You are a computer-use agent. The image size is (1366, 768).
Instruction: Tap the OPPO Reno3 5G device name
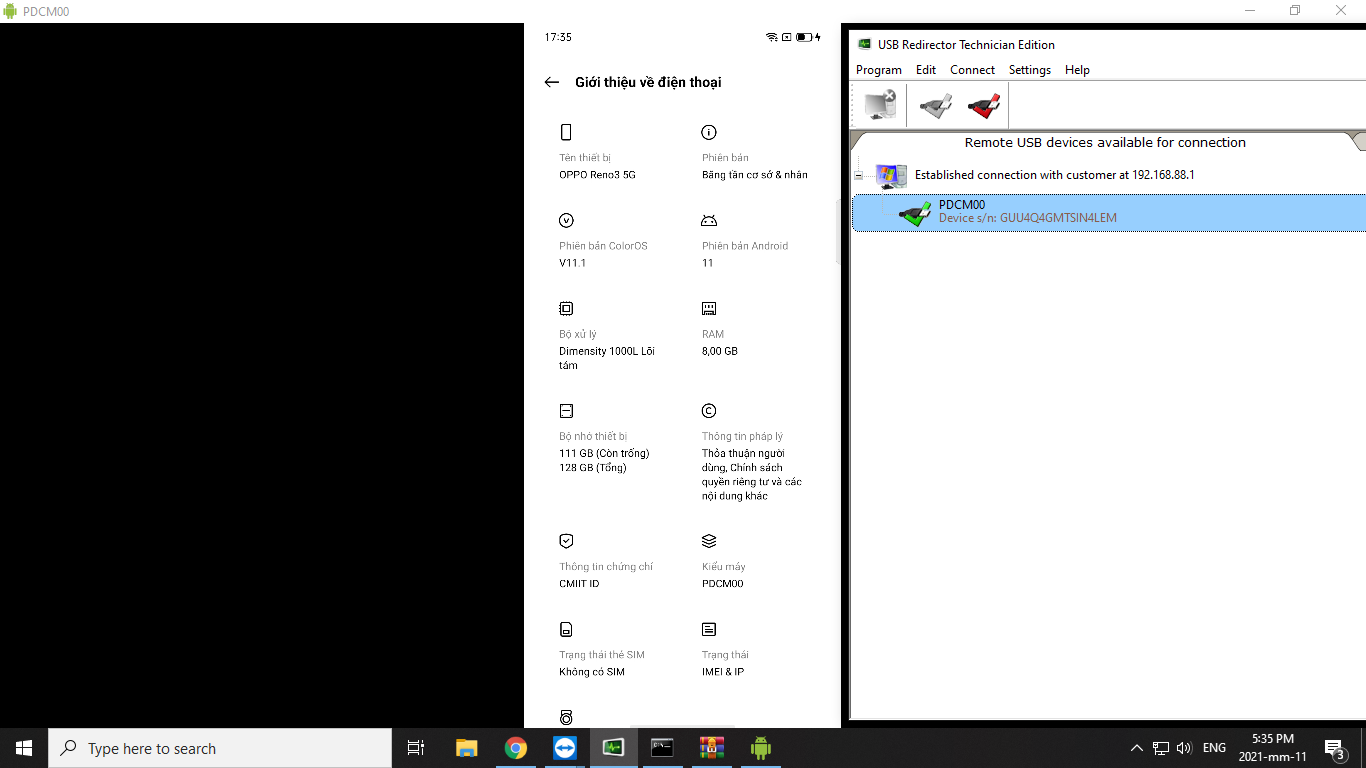597,175
